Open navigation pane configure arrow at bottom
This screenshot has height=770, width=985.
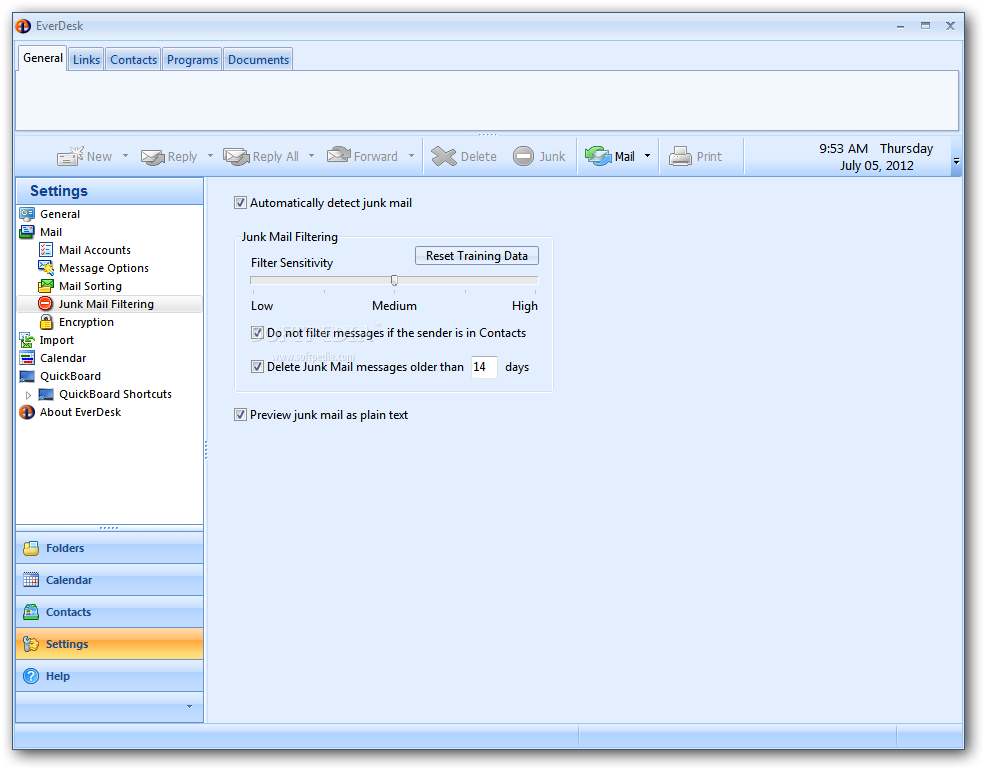point(189,707)
